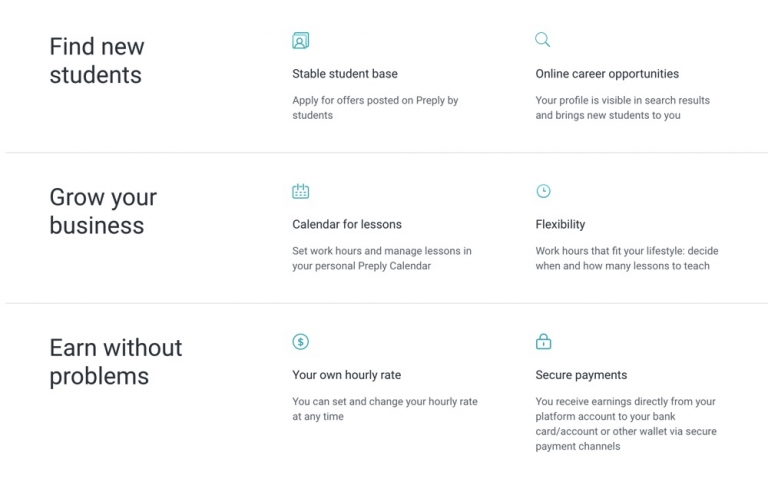Click the secure payment channels description text

point(625,424)
